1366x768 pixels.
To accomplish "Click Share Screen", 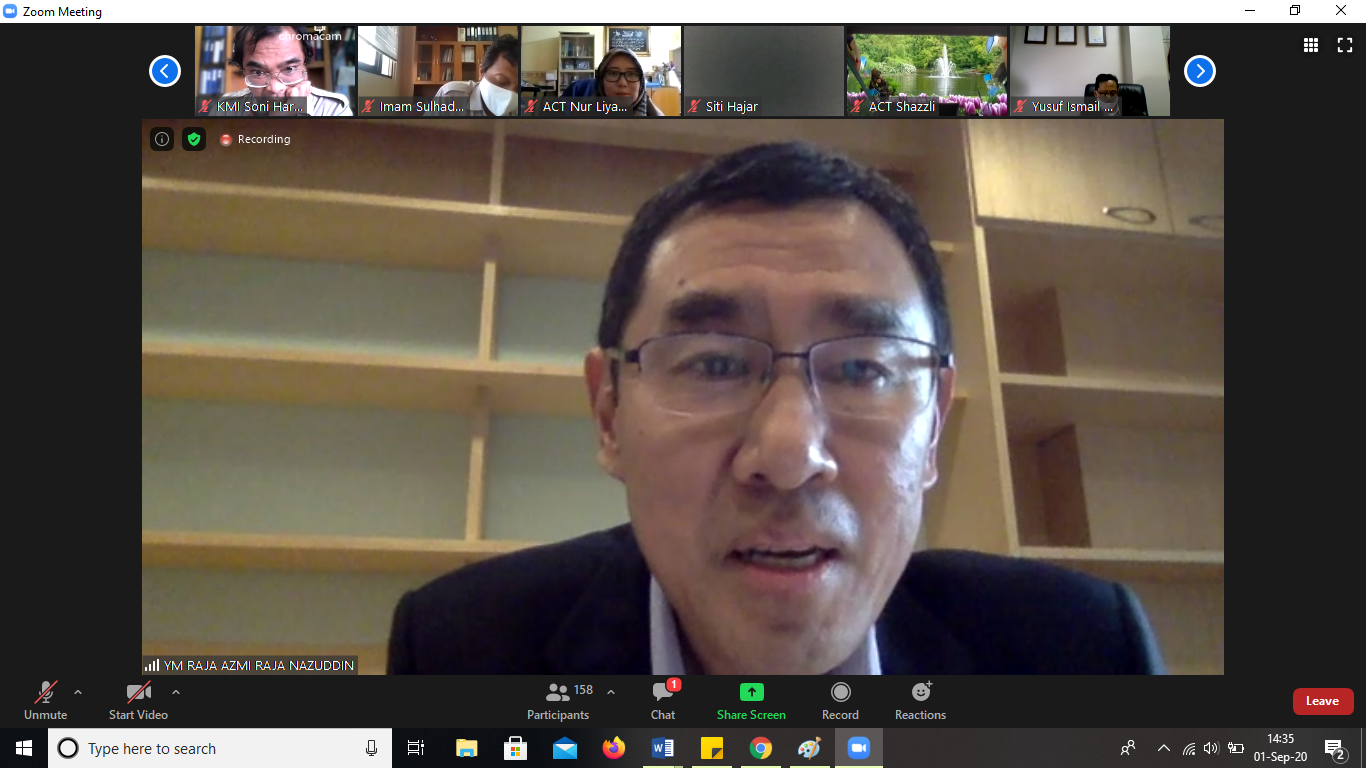I will point(751,700).
